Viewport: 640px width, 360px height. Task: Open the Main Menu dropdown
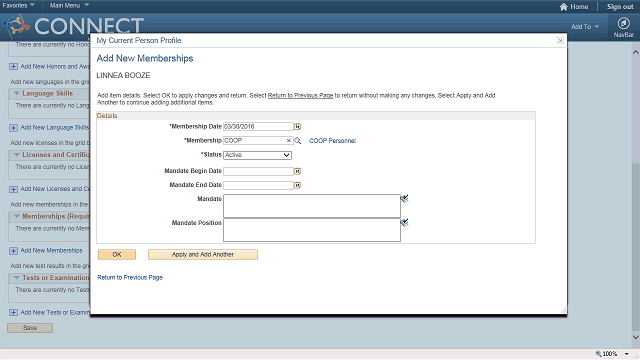pyautogui.click(x=69, y=5)
